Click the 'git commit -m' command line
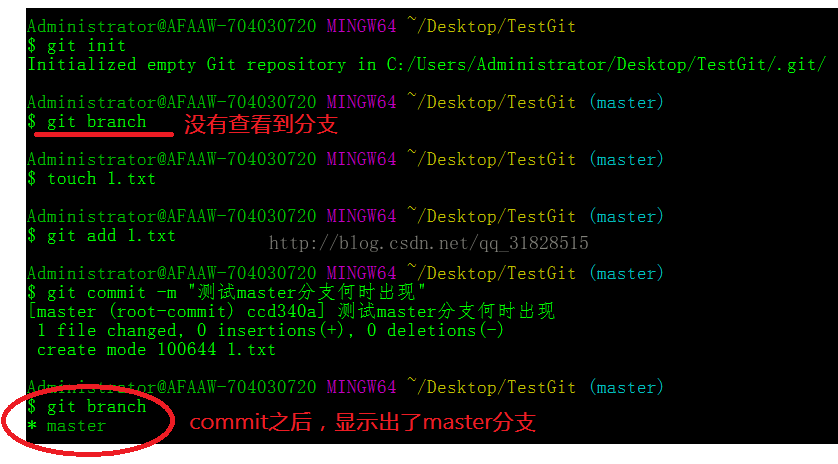This screenshot has width=838, height=464. [227, 292]
